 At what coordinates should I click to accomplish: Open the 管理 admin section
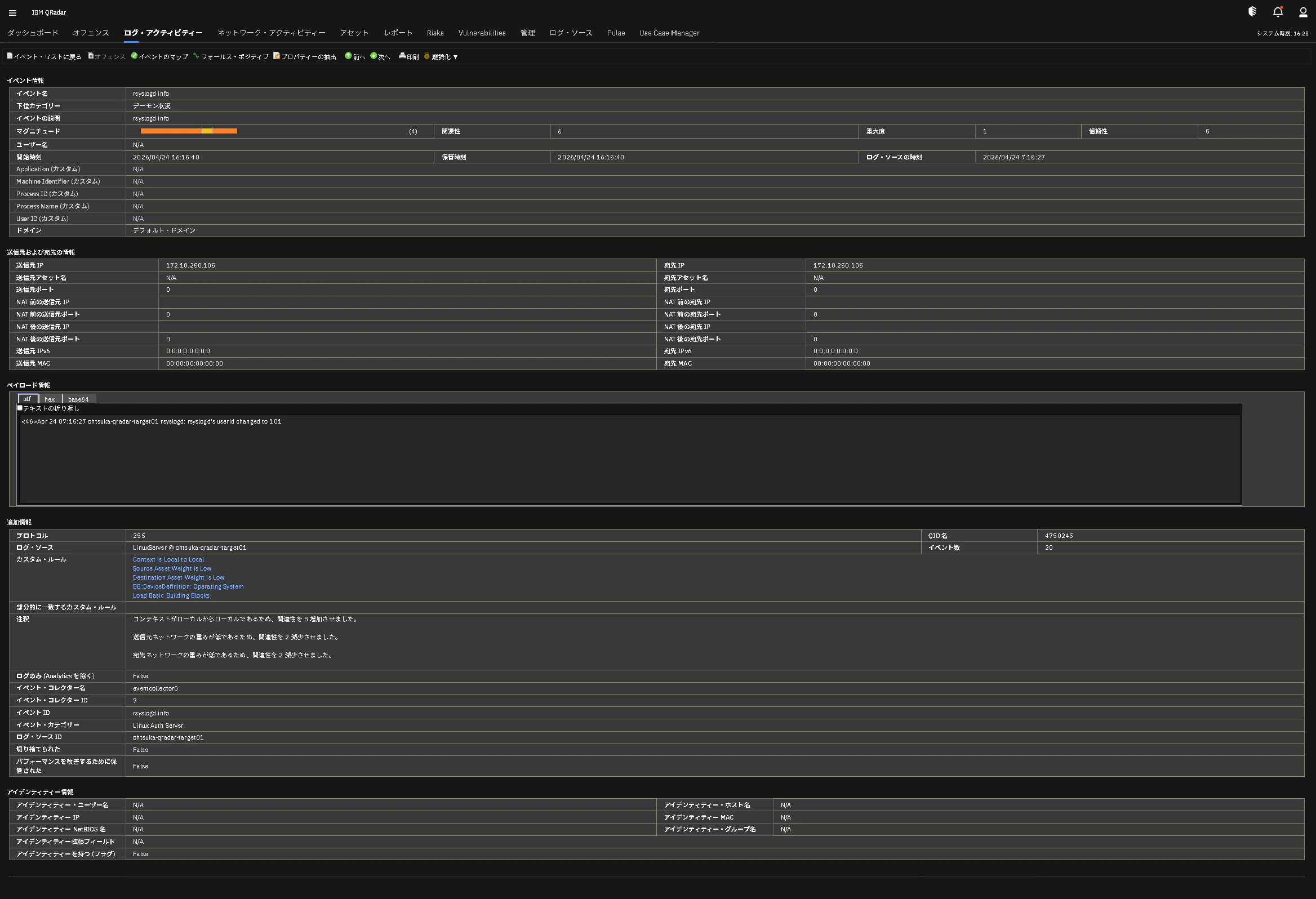click(527, 33)
